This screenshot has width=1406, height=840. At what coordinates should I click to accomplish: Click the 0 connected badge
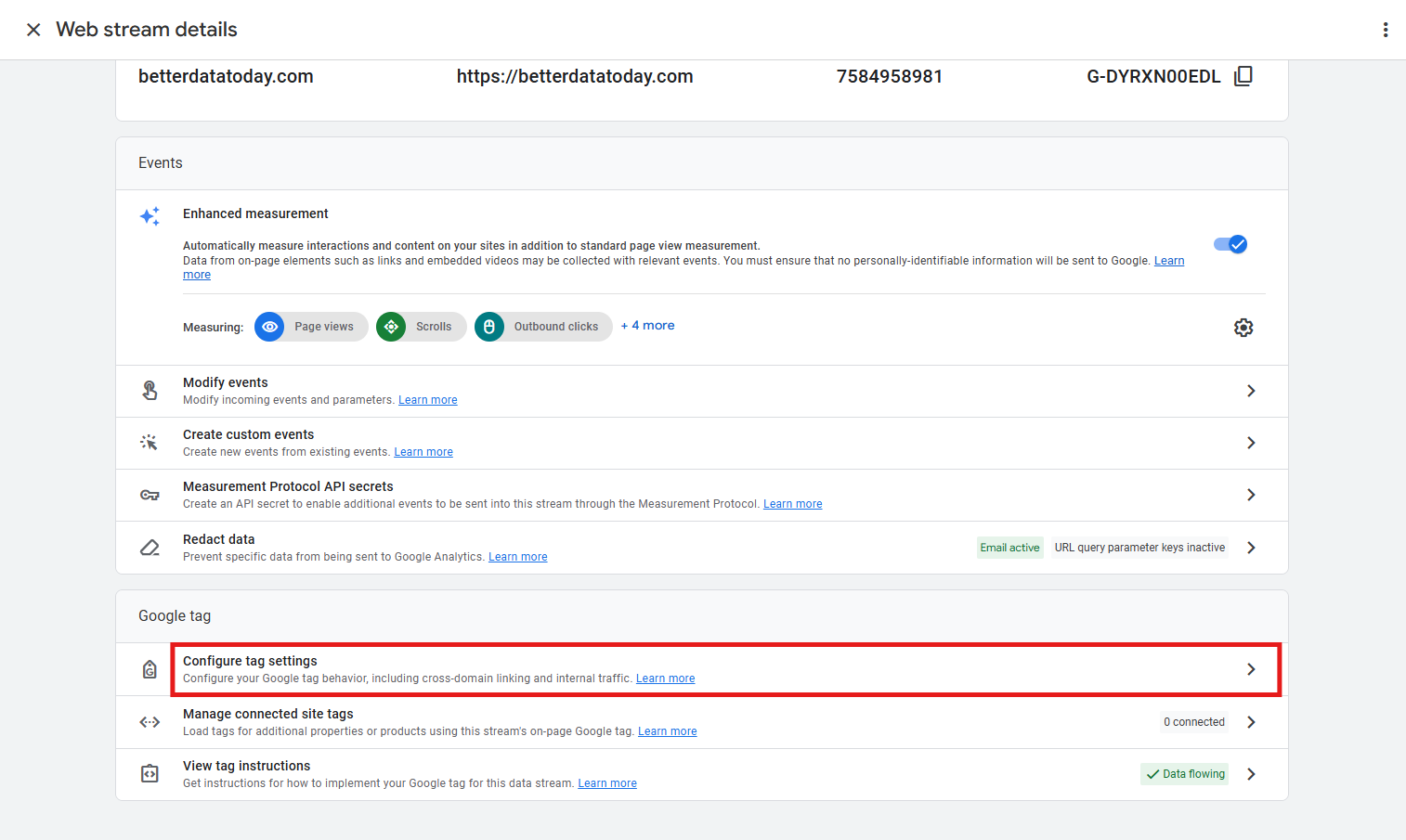pyautogui.click(x=1194, y=722)
